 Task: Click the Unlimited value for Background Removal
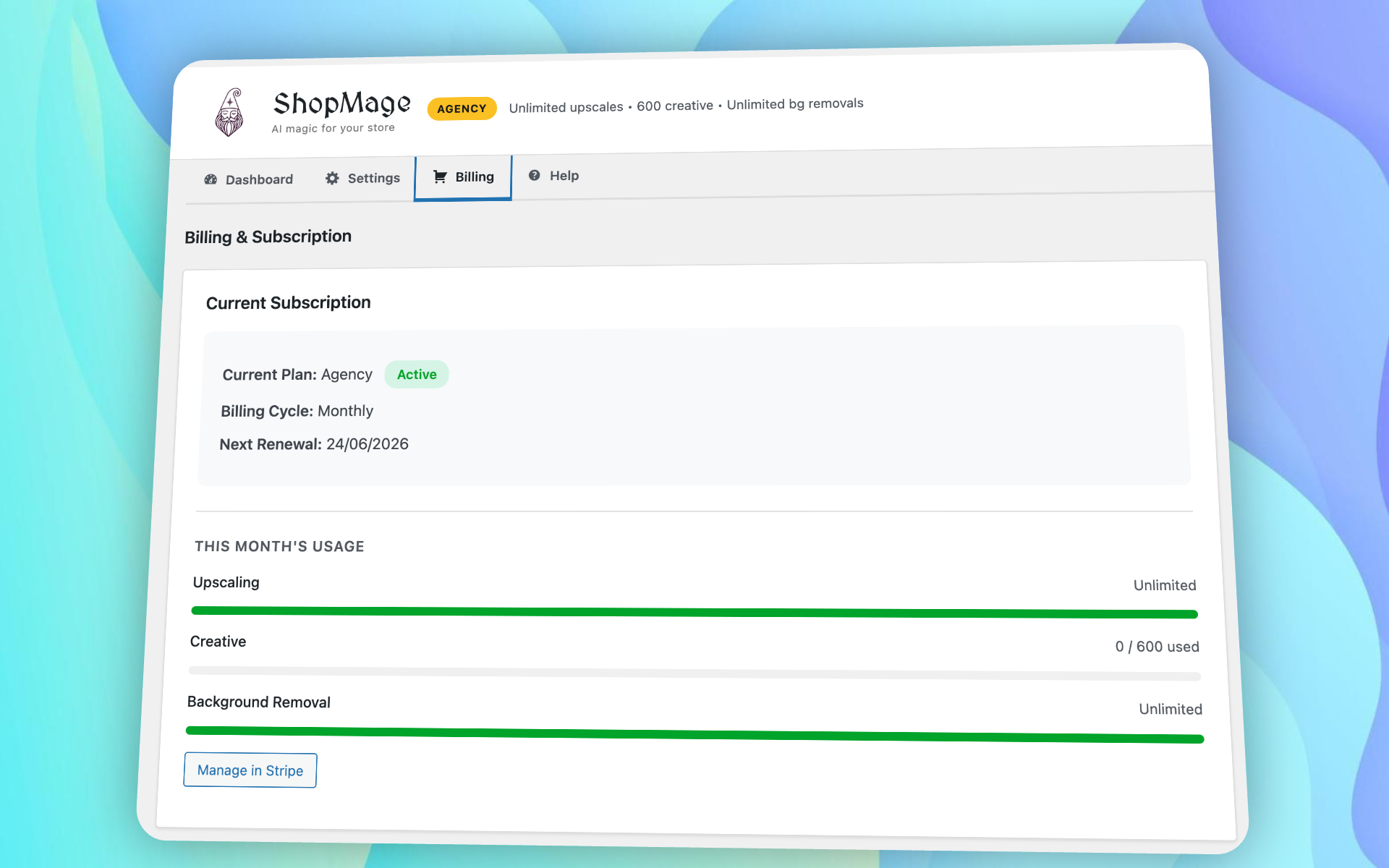1171,709
